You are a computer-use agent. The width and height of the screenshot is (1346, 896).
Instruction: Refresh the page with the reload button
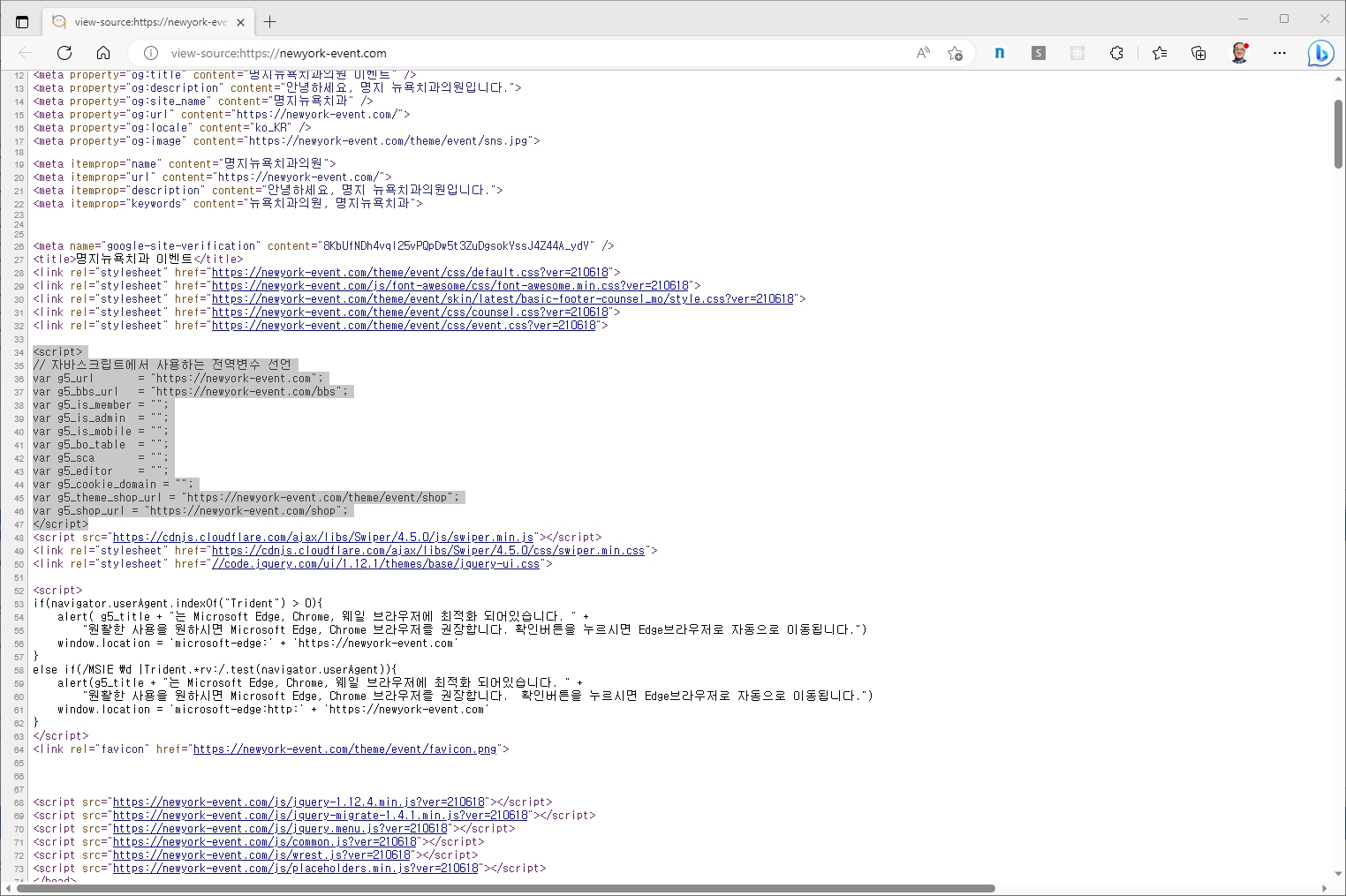click(x=64, y=53)
